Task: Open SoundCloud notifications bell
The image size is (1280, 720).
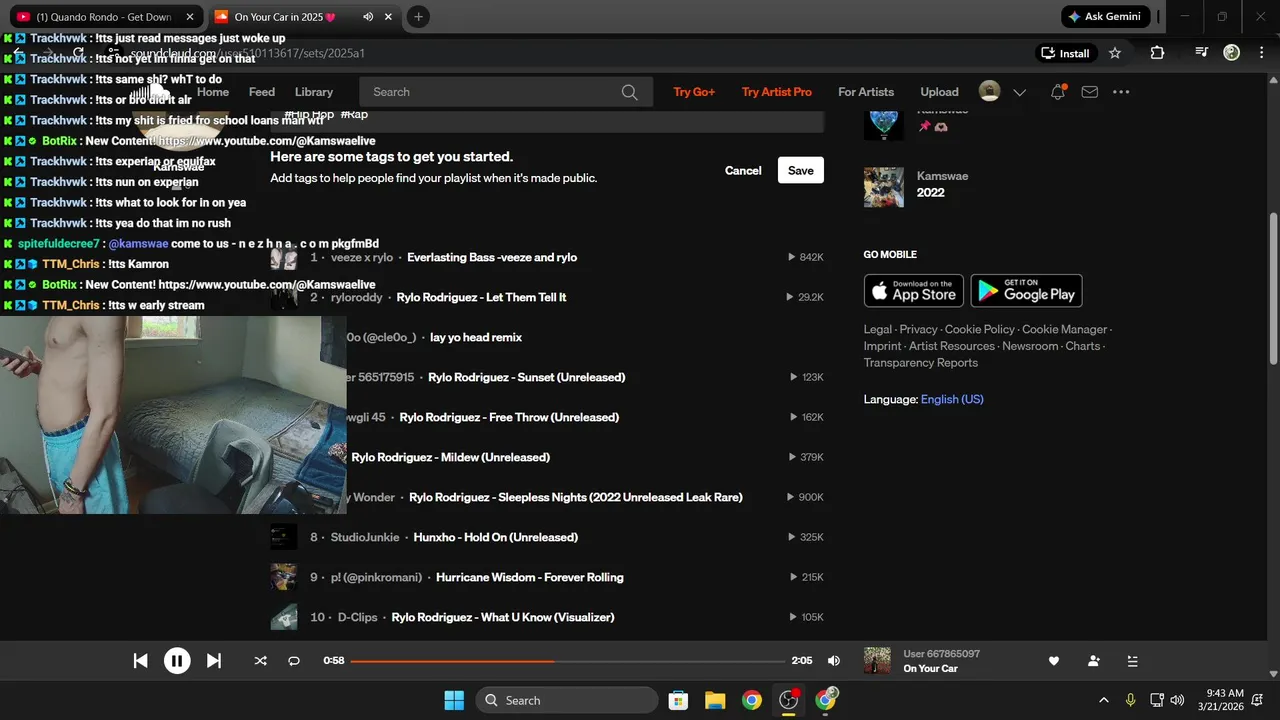Action: (1058, 92)
